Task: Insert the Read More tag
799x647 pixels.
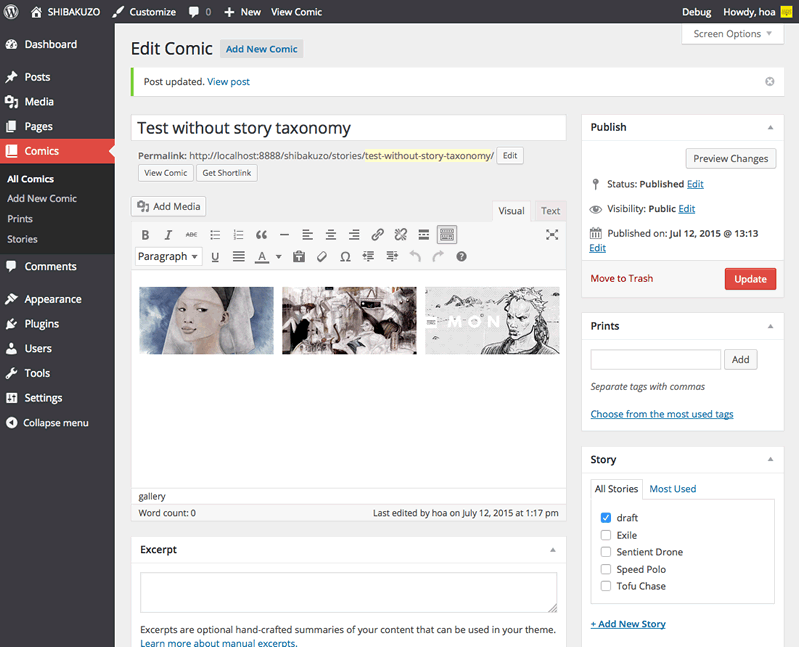Action: pos(423,235)
